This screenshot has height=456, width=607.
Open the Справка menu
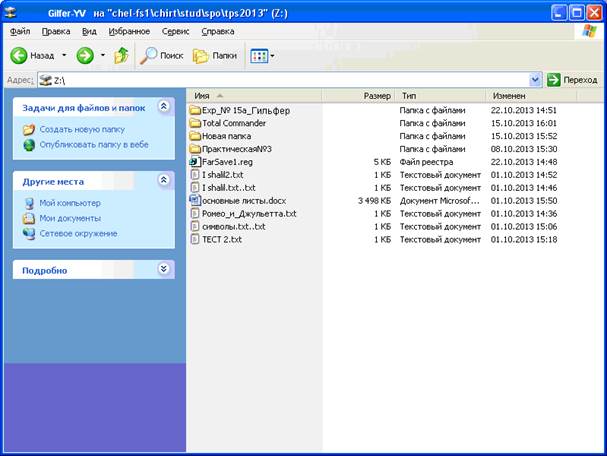(218, 31)
